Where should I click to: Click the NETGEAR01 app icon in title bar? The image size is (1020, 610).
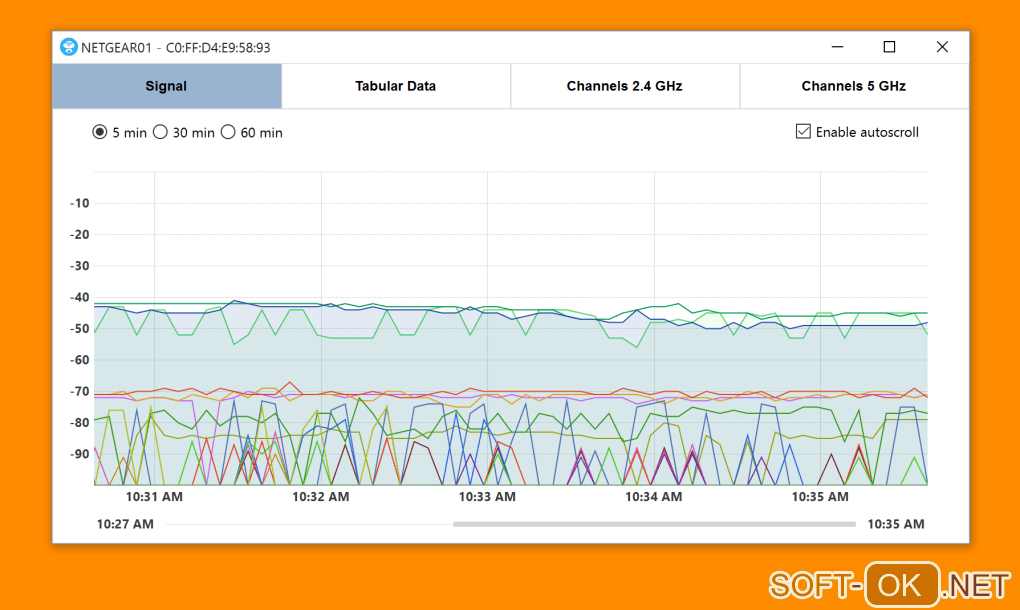point(68,47)
